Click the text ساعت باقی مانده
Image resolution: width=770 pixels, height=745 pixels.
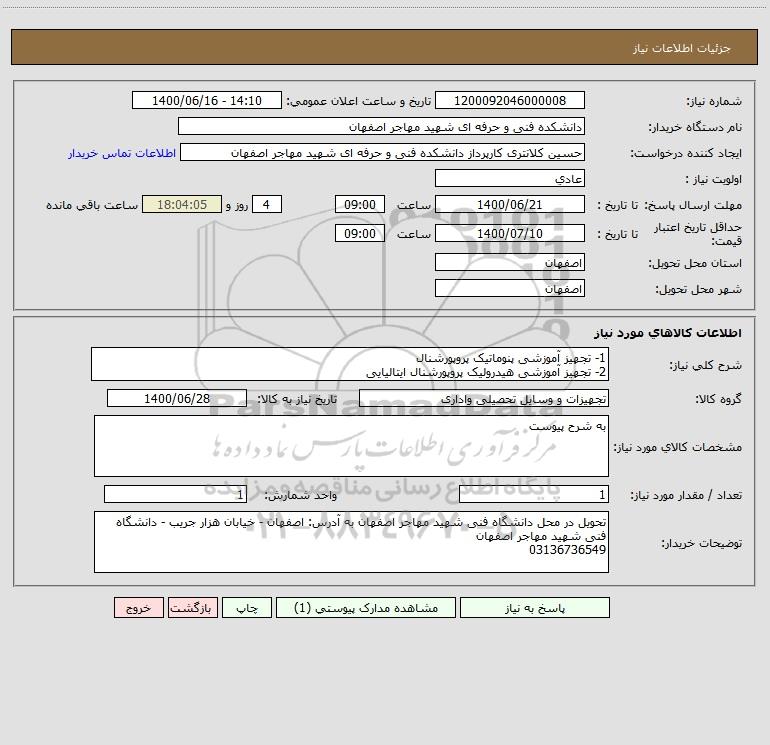pyautogui.click(x=92, y=205)
